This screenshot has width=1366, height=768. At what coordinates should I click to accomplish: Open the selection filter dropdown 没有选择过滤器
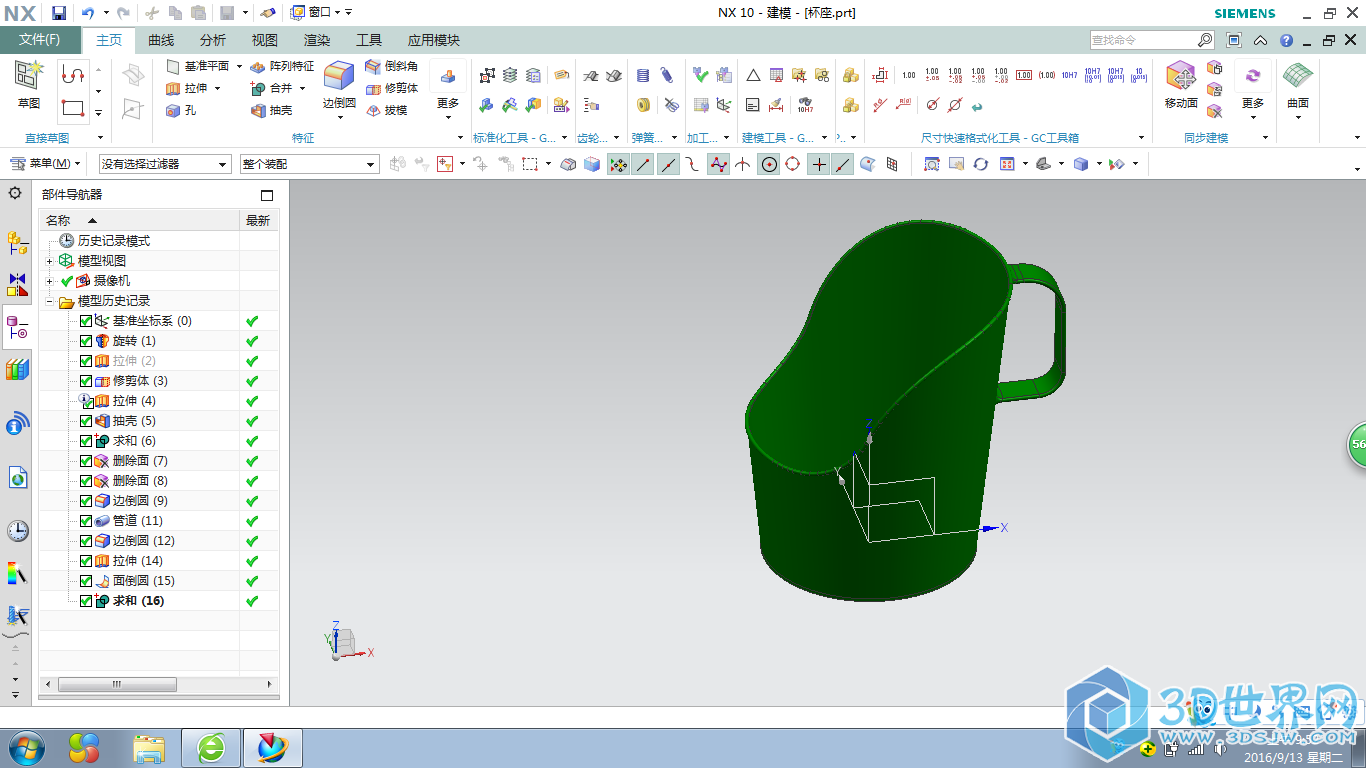coord(165,164)
